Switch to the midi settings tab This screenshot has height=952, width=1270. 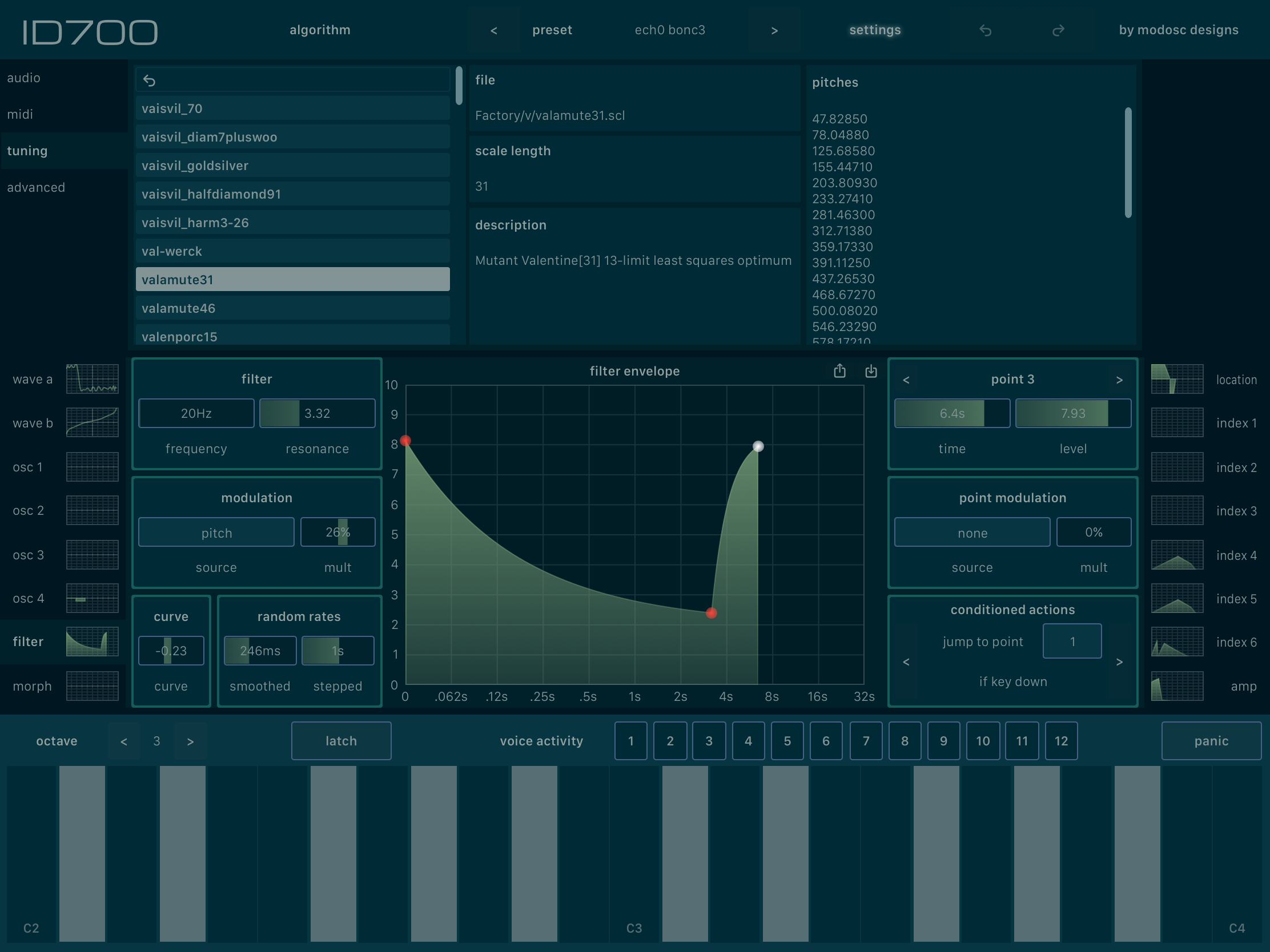[20, 114]
